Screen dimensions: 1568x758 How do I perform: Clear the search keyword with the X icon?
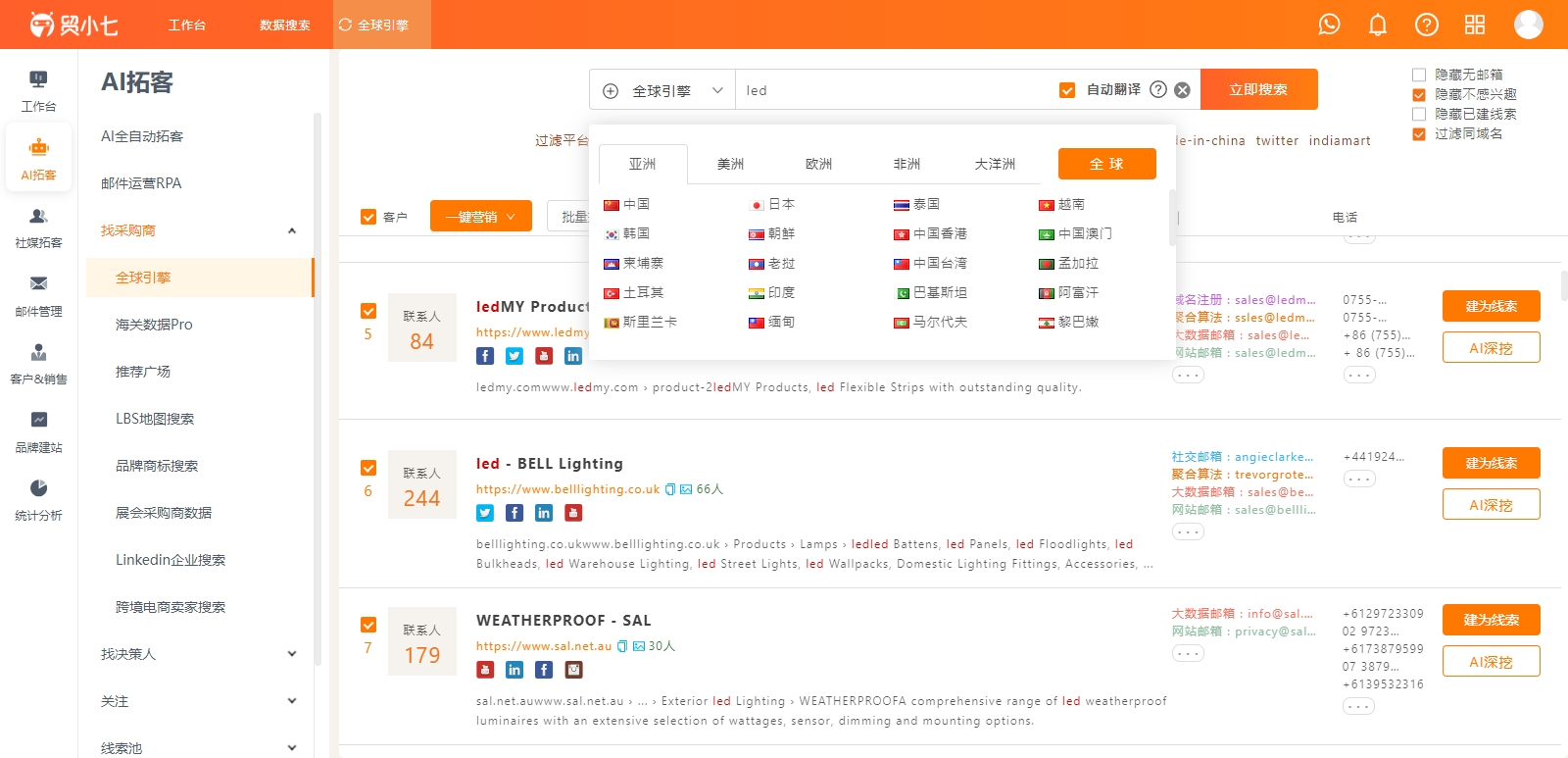tap(1183, 90)
